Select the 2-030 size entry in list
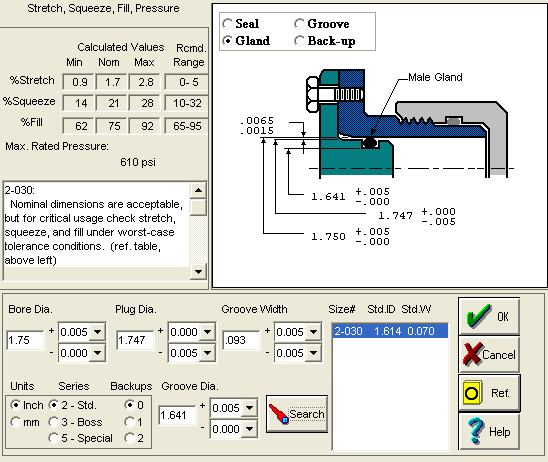This screenshot has height=462, width=548. point(390,331)
